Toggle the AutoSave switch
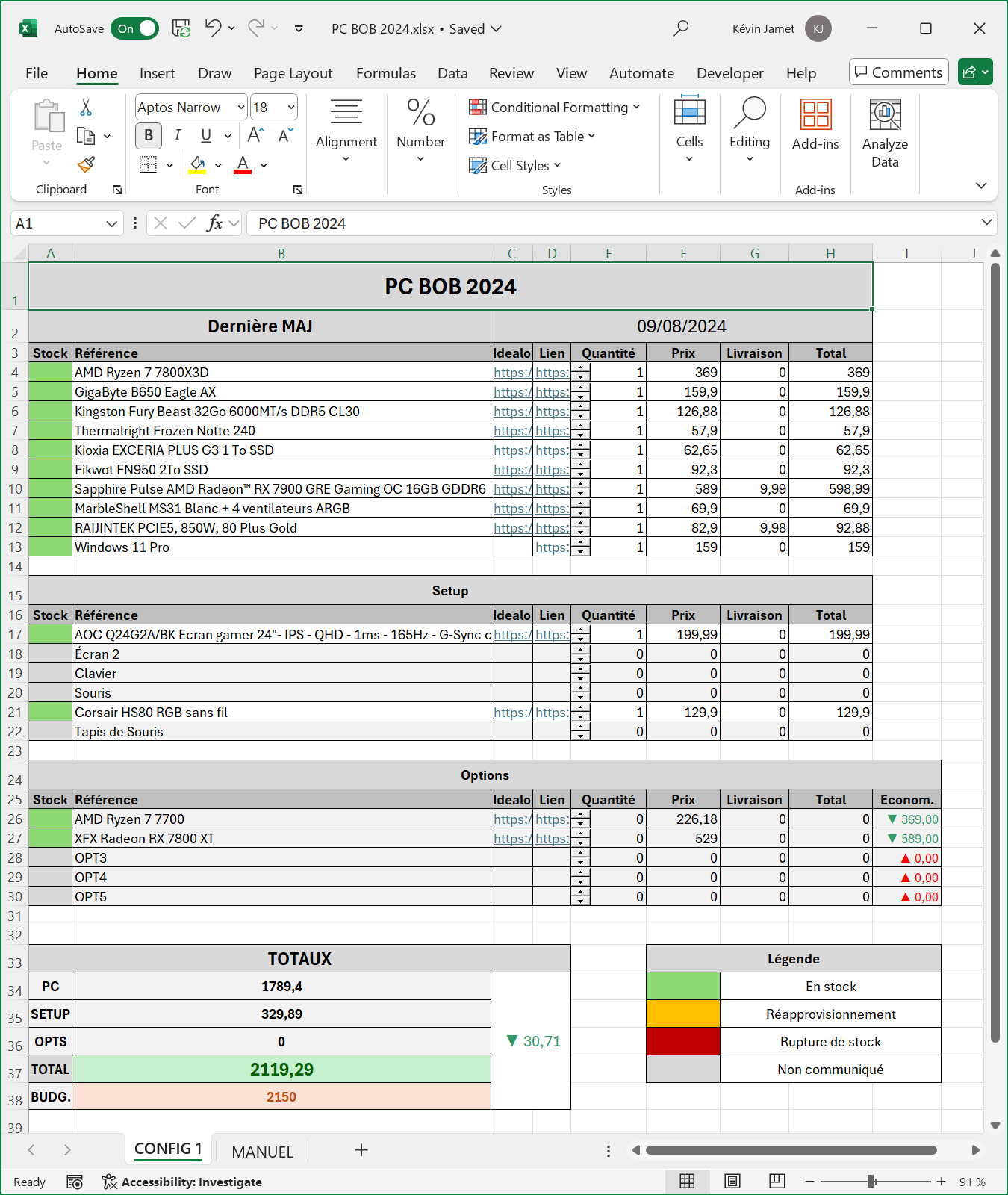 click(x=135, y=28)
